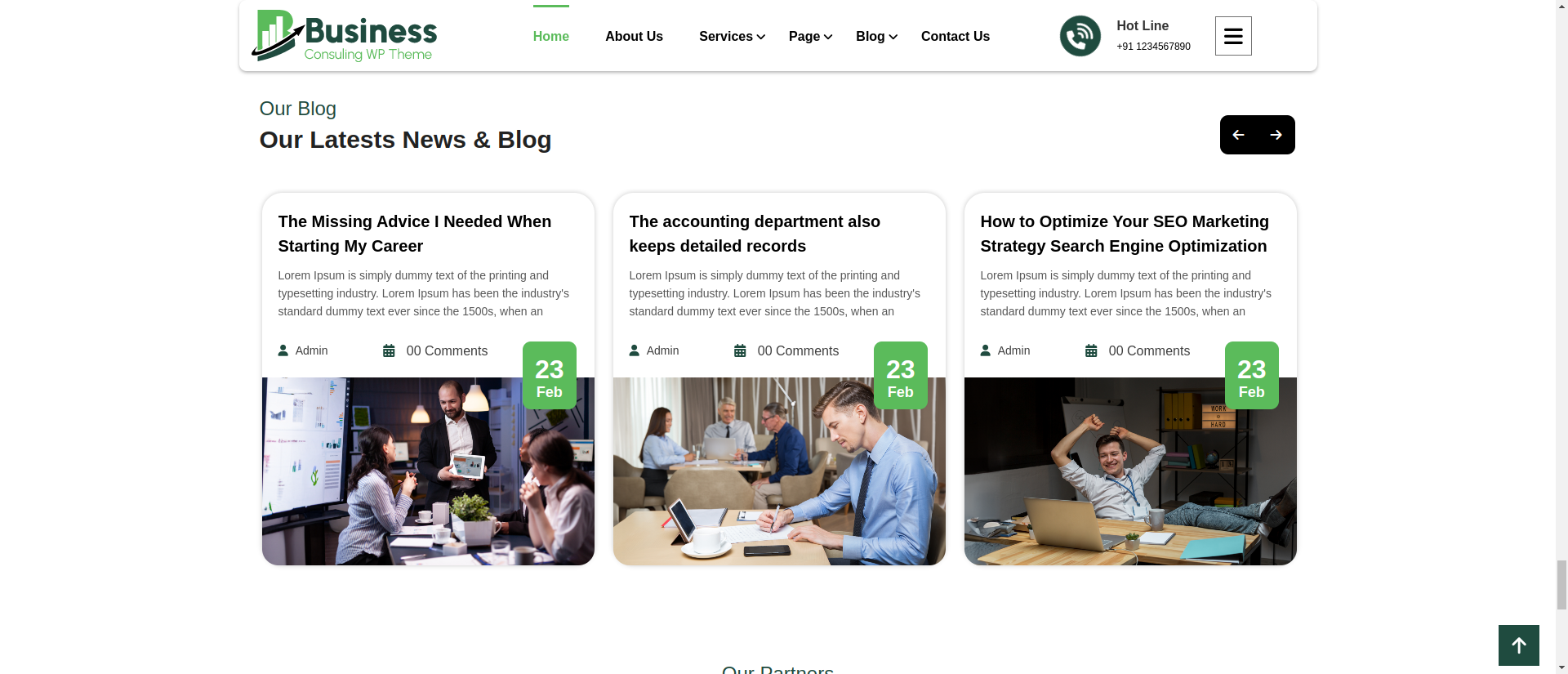
Task: Click the accounting department post image
Action: pyautogui.click(x=779, y=471)
